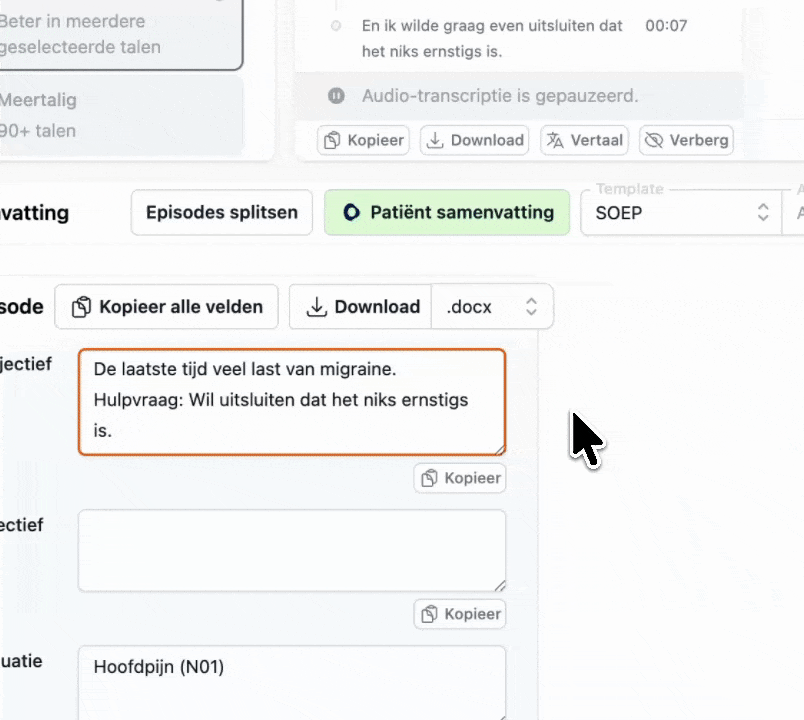Open the SOEP template dropdown
This screenshot has height=720, width=804.
point(680,213)
